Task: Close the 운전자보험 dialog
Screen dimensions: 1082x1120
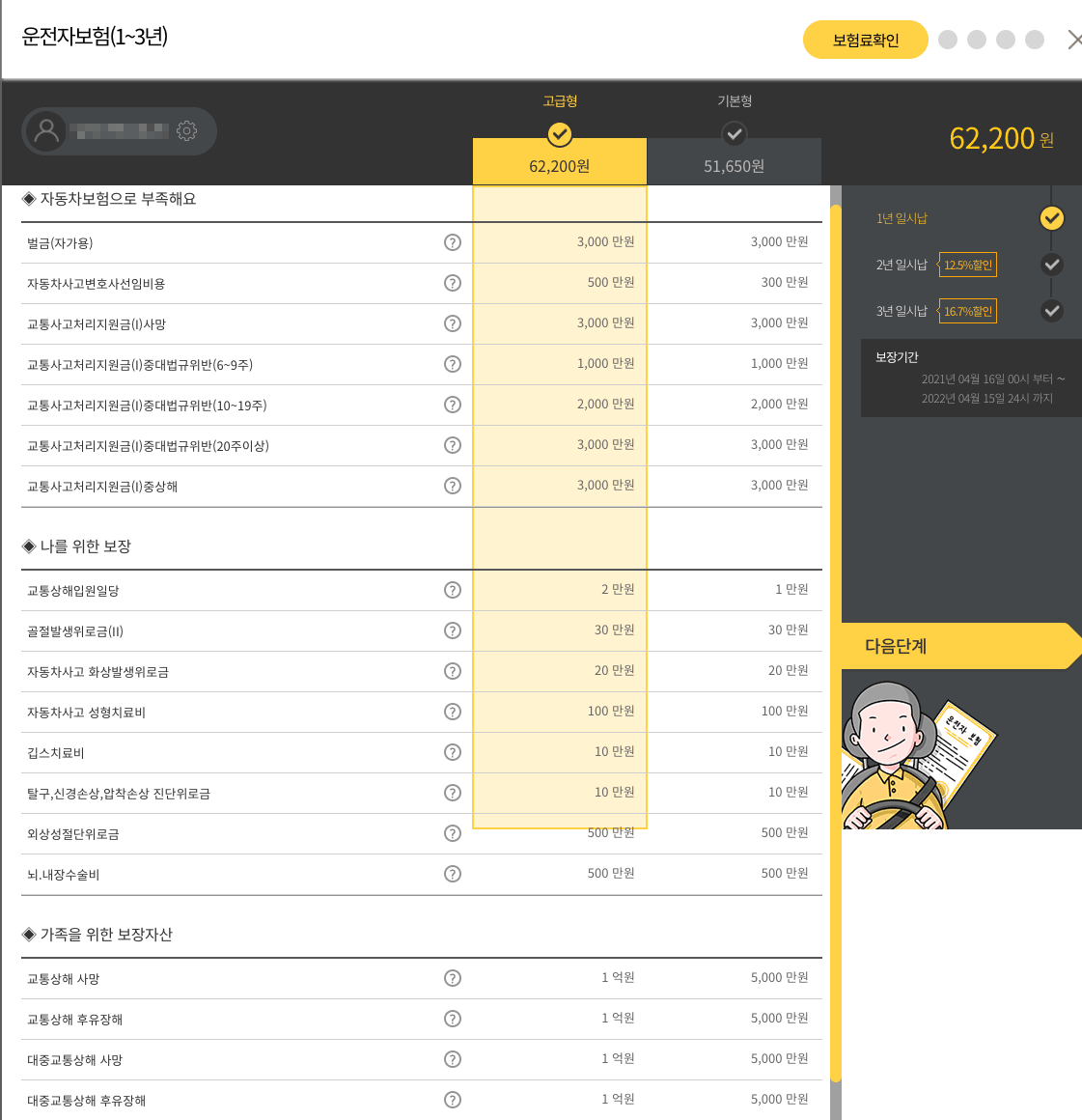Action: (x=1073, y=40)
